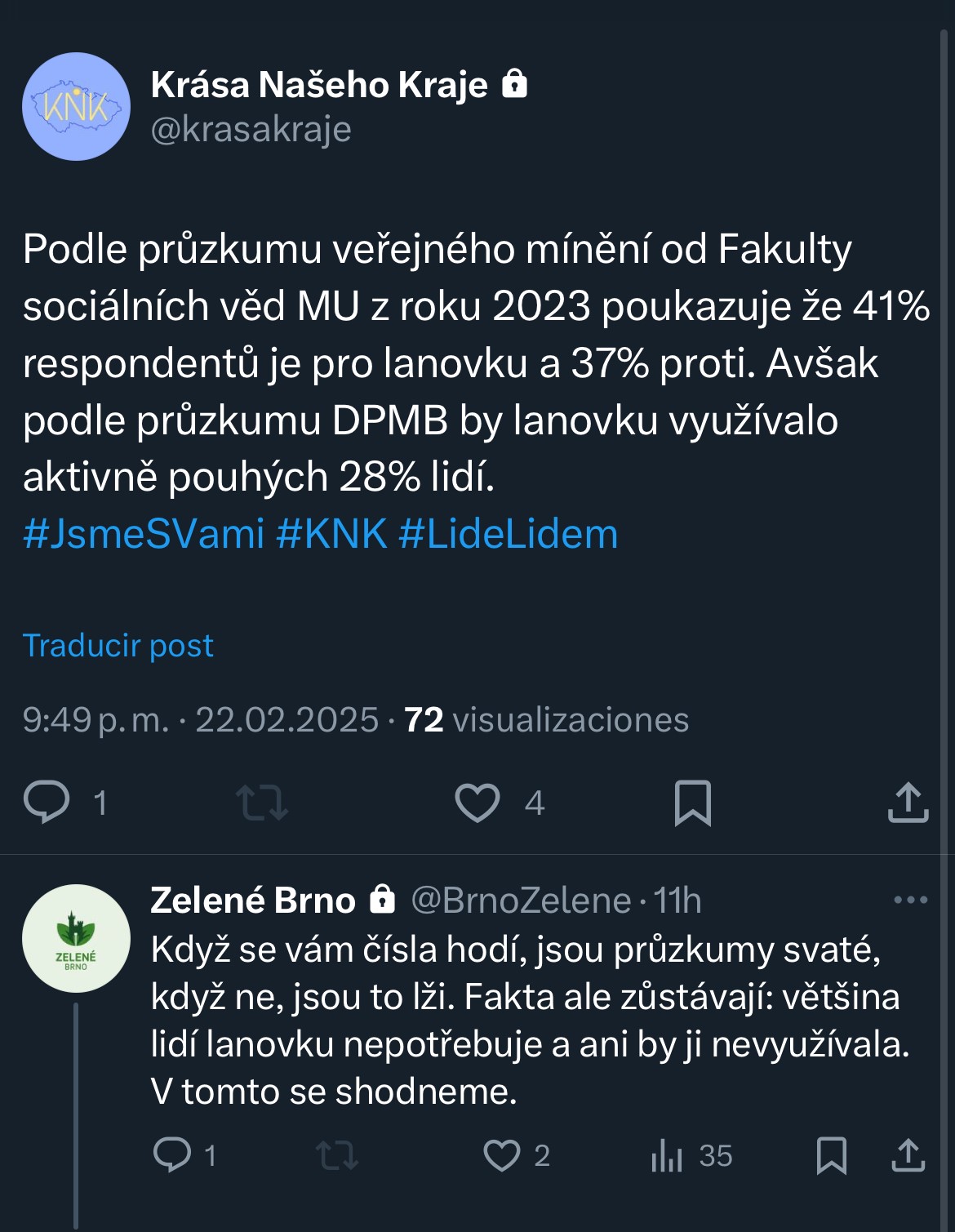Open the #LideLidem hashtag
The image size is (955, 1232).
tap(508, 534)
